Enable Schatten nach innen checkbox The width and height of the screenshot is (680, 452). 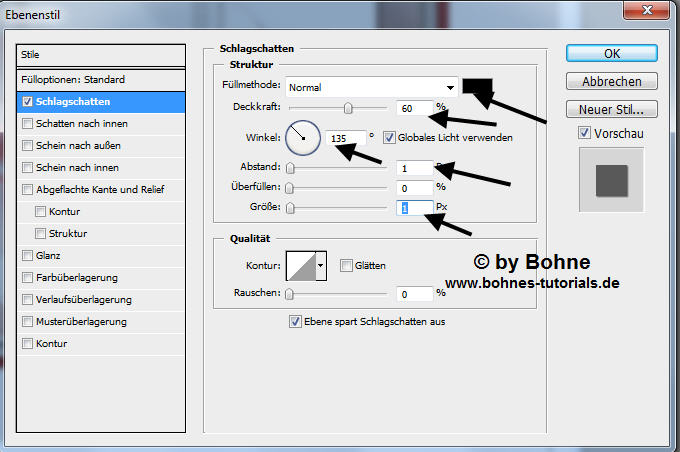[x=27, y=123]
